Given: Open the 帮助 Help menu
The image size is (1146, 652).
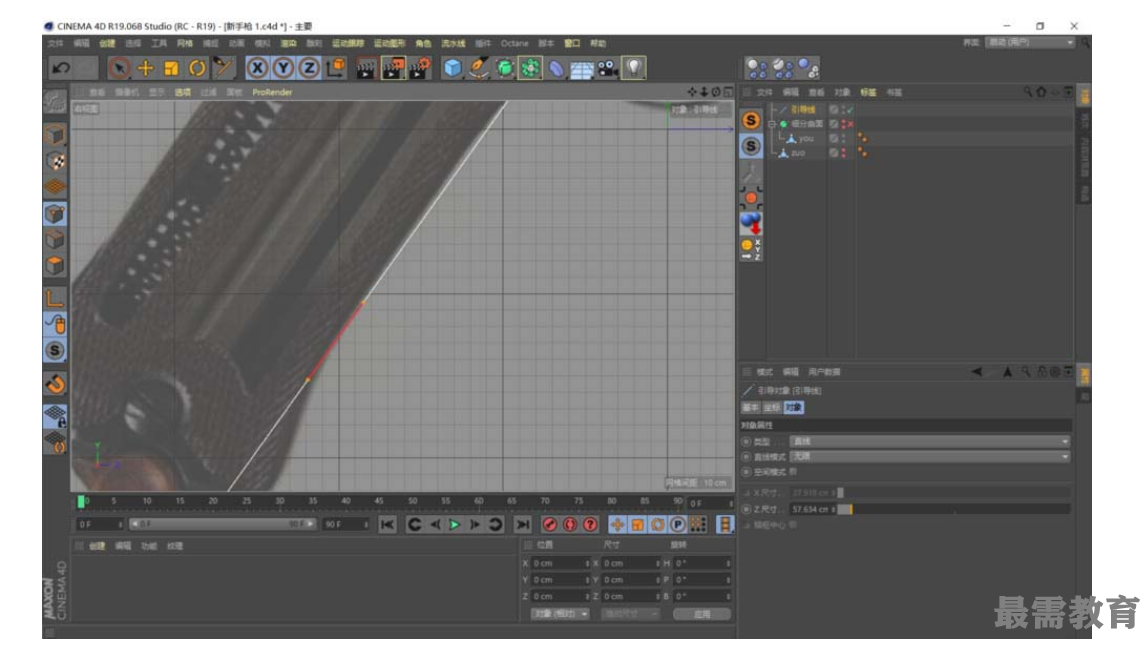Looking at the screenshot, I should click(x=599, y=43).
